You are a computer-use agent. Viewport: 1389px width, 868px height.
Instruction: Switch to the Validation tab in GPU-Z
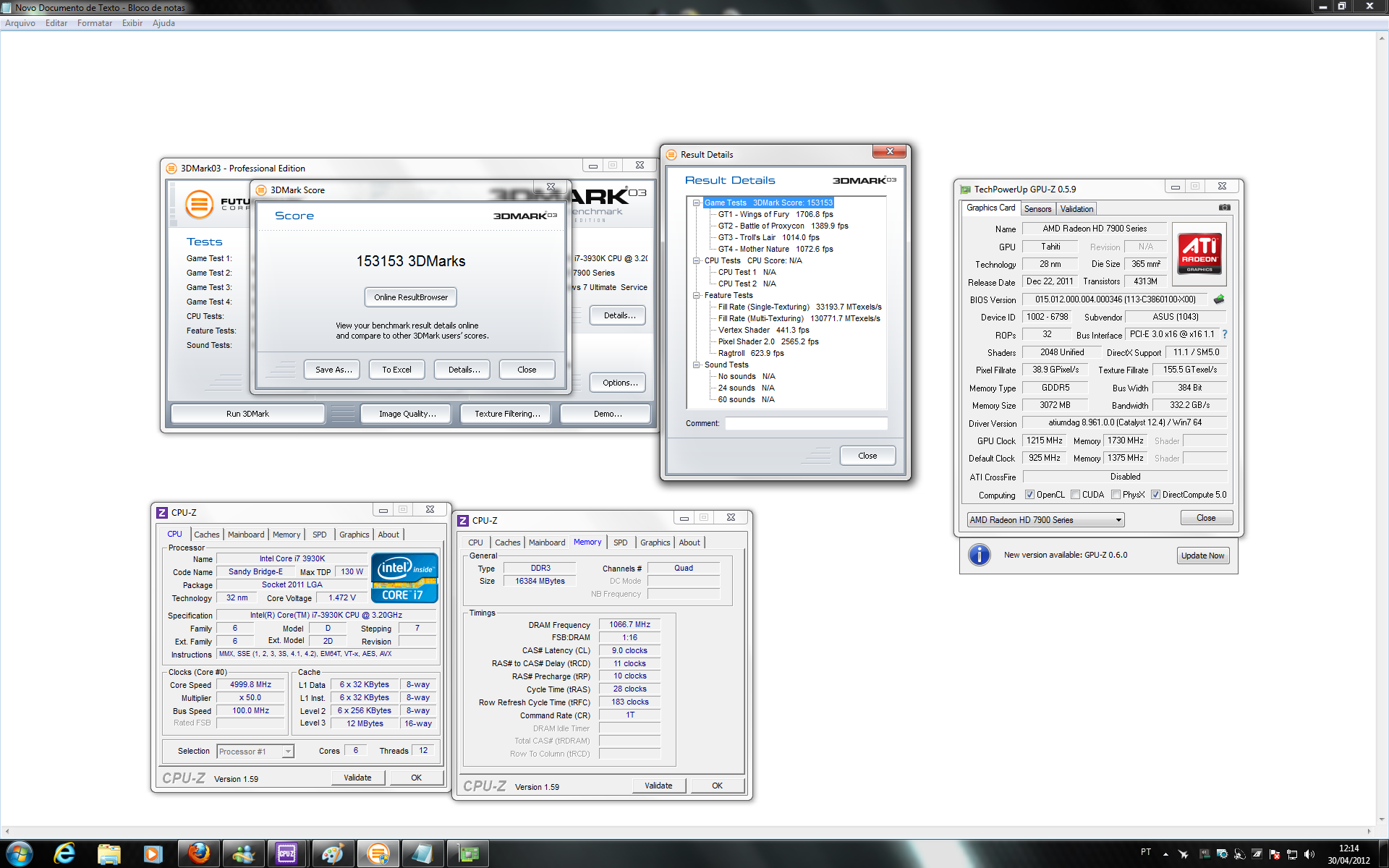[1076, 209]
